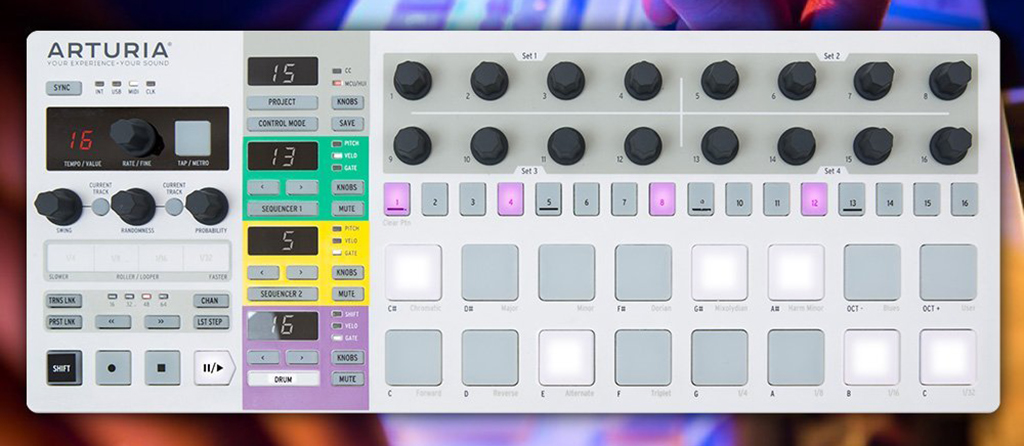
Task: Click the KNOBS button beside PROJECT
Action: click(x=347, y=103)
